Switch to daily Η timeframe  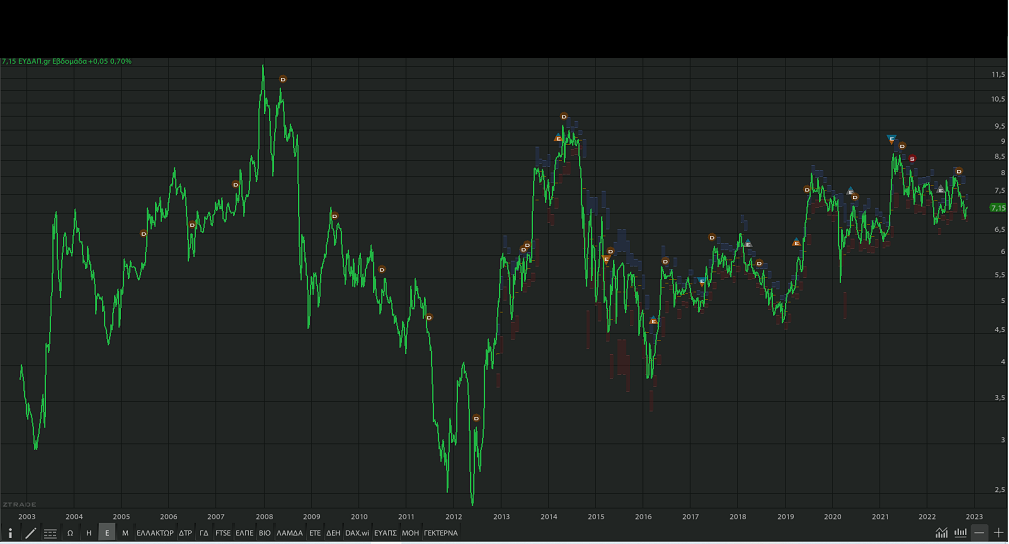[89, 533]
